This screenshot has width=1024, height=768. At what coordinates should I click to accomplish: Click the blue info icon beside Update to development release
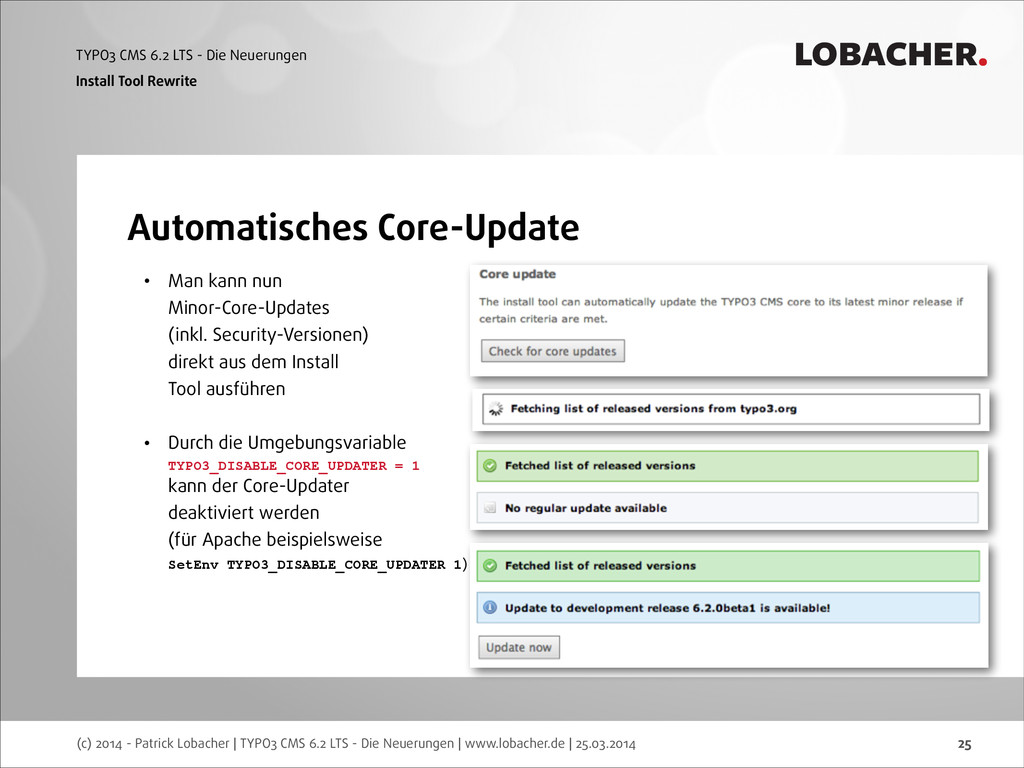point(490,608)
